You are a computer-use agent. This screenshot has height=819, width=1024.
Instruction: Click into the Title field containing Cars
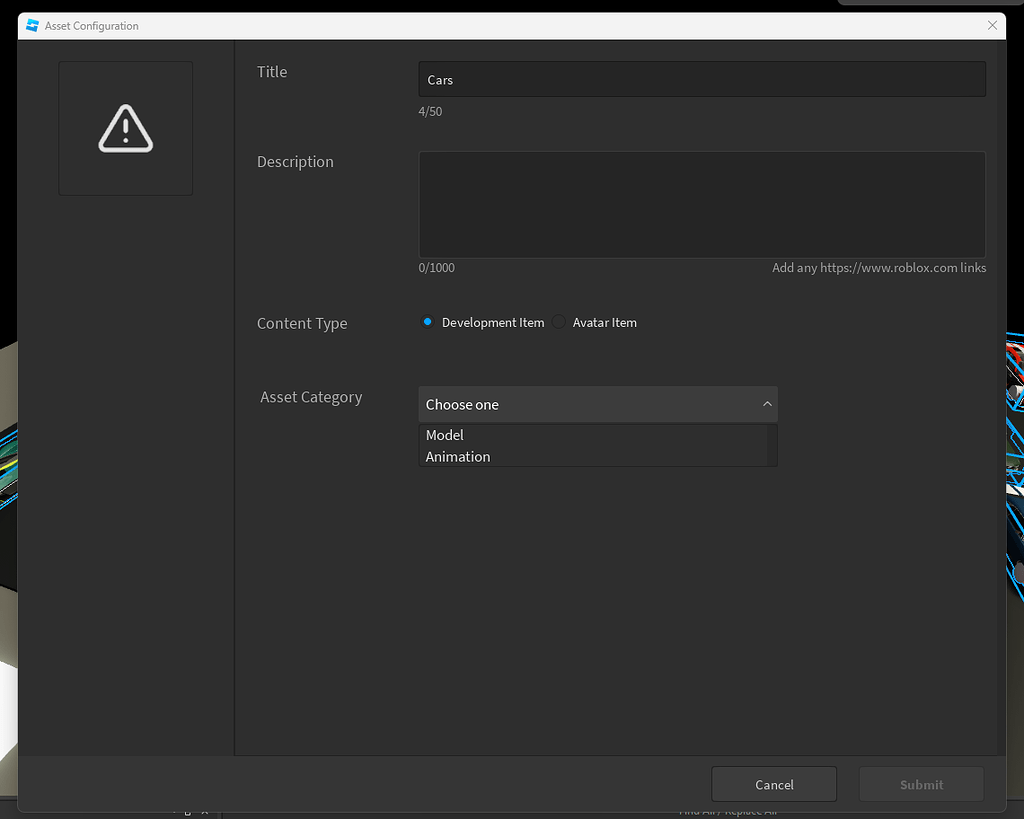[701, 80]
